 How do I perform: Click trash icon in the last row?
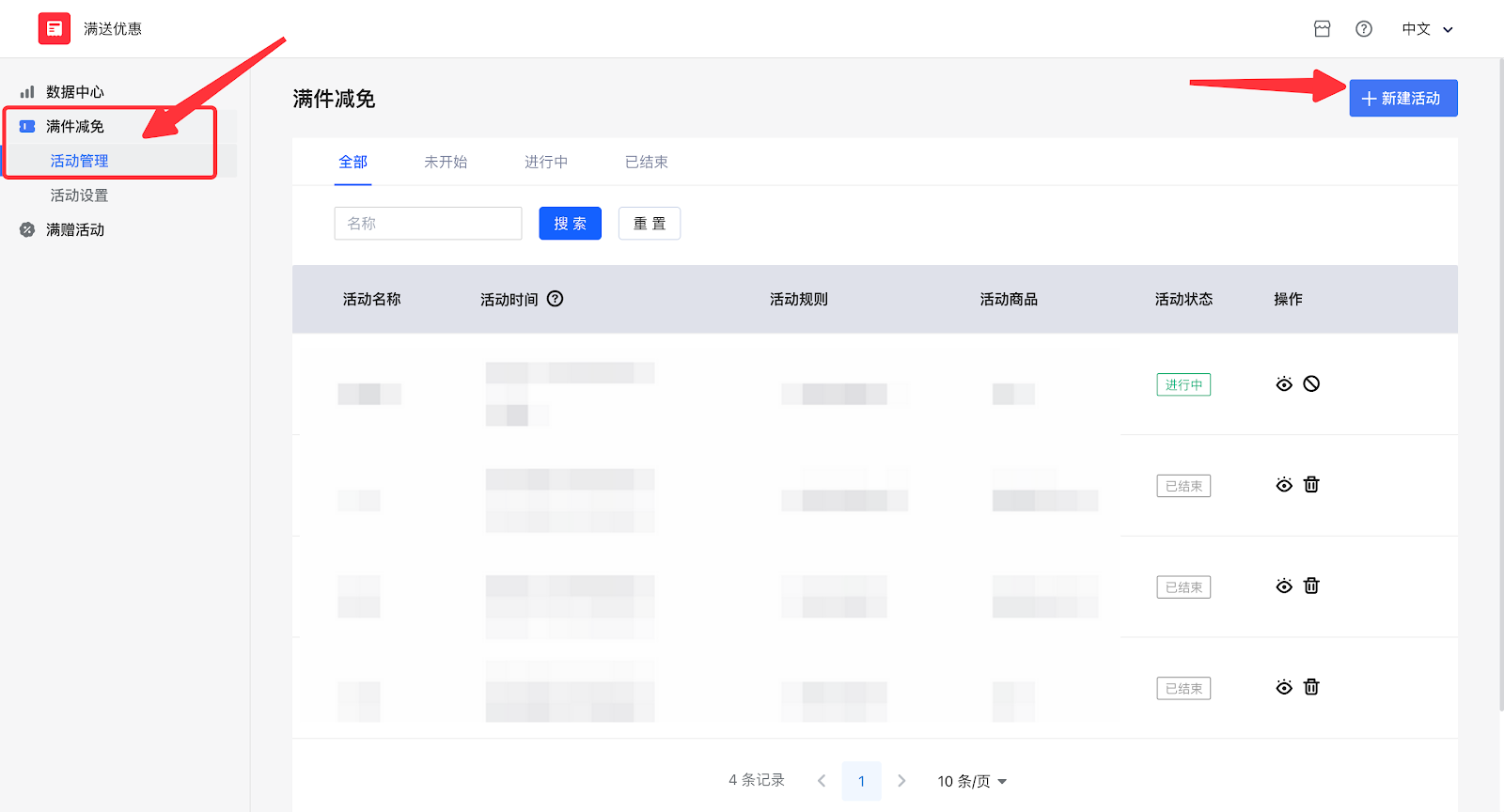coord(1311,687)
